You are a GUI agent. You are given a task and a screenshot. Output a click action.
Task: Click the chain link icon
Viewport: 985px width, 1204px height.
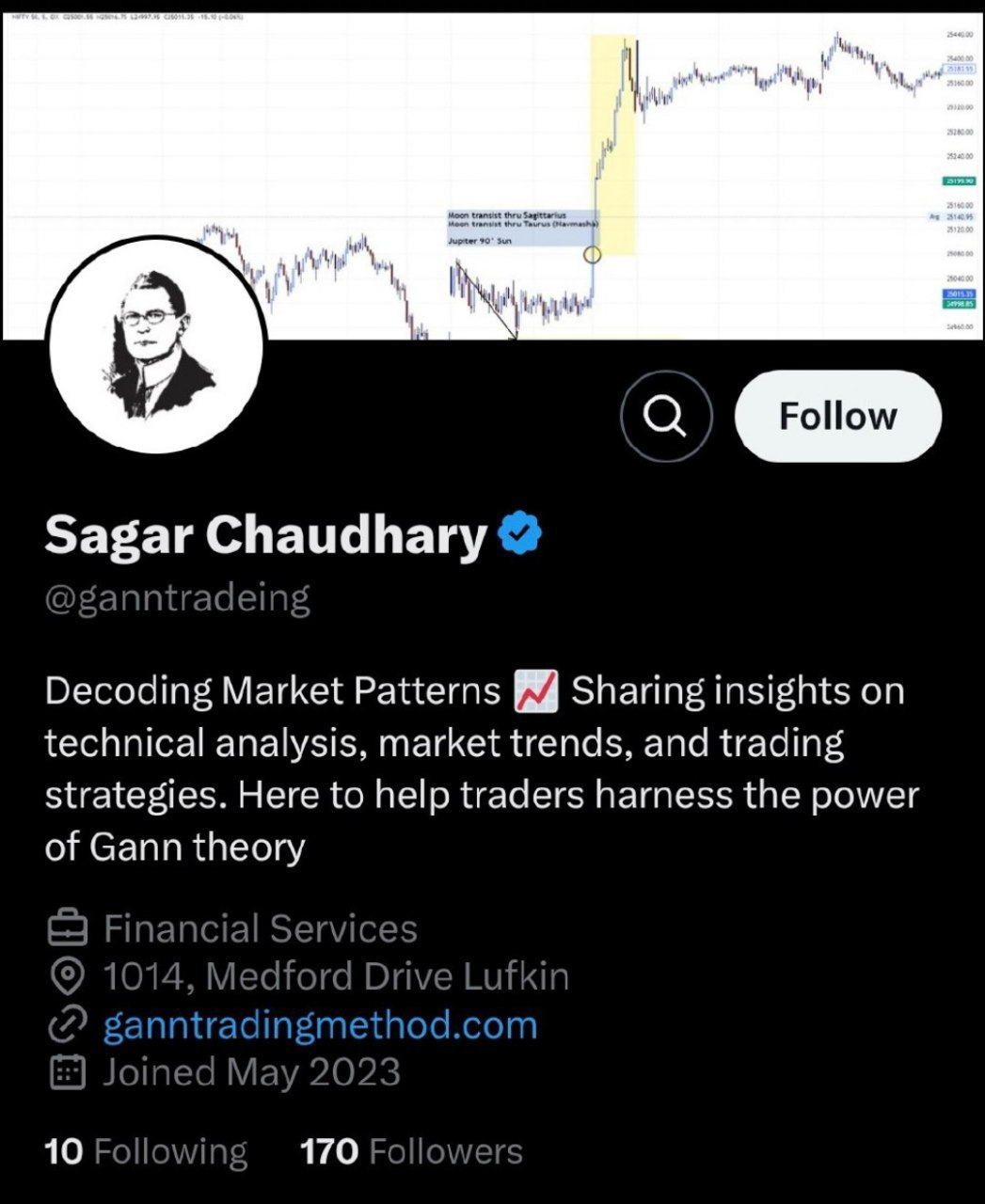point(67,1025)
